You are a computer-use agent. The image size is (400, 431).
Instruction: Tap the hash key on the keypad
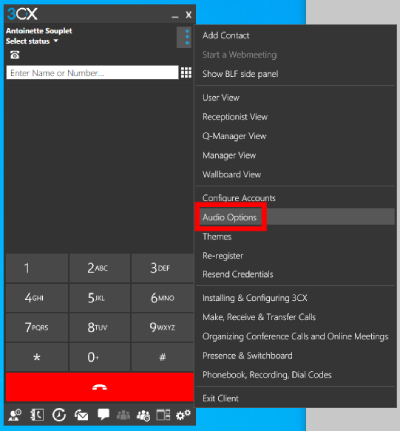click(162, 357)
